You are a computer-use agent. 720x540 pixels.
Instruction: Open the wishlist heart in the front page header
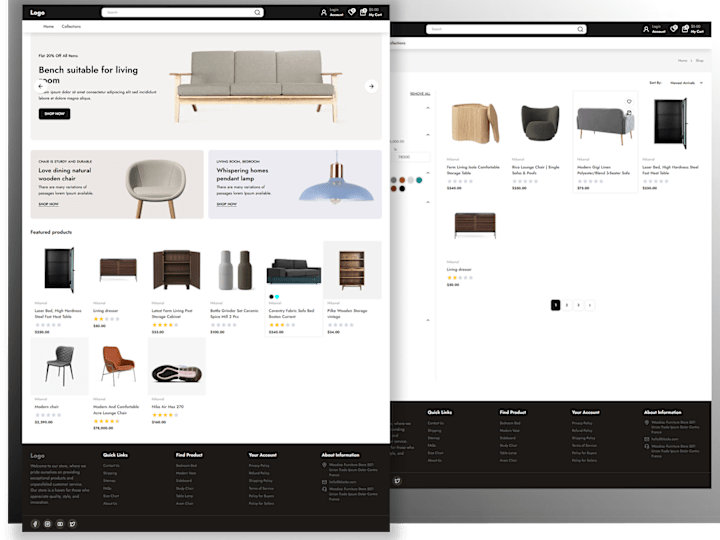(352, 12)
